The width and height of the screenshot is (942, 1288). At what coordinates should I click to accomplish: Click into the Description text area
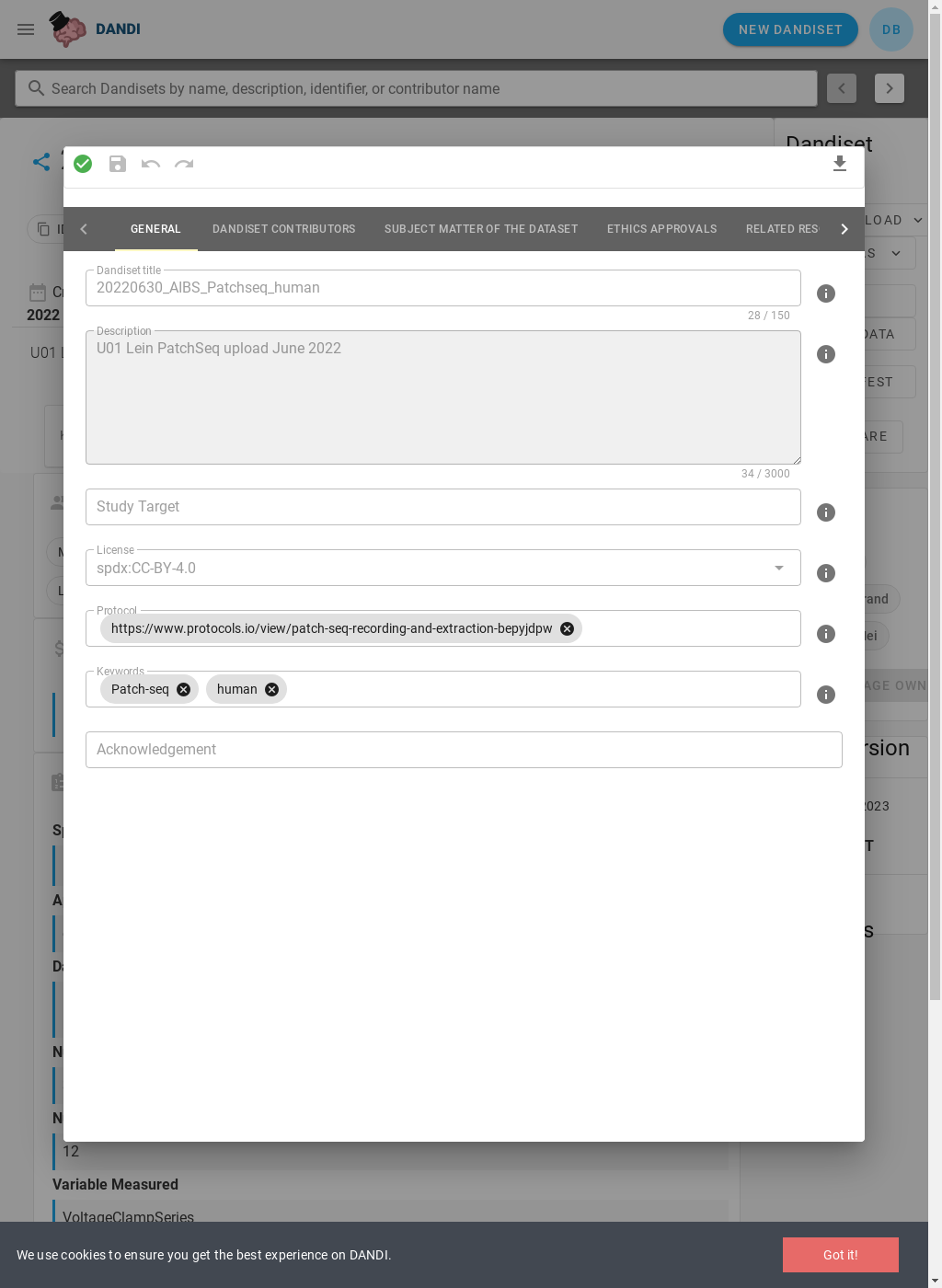(x=442, y=397)
